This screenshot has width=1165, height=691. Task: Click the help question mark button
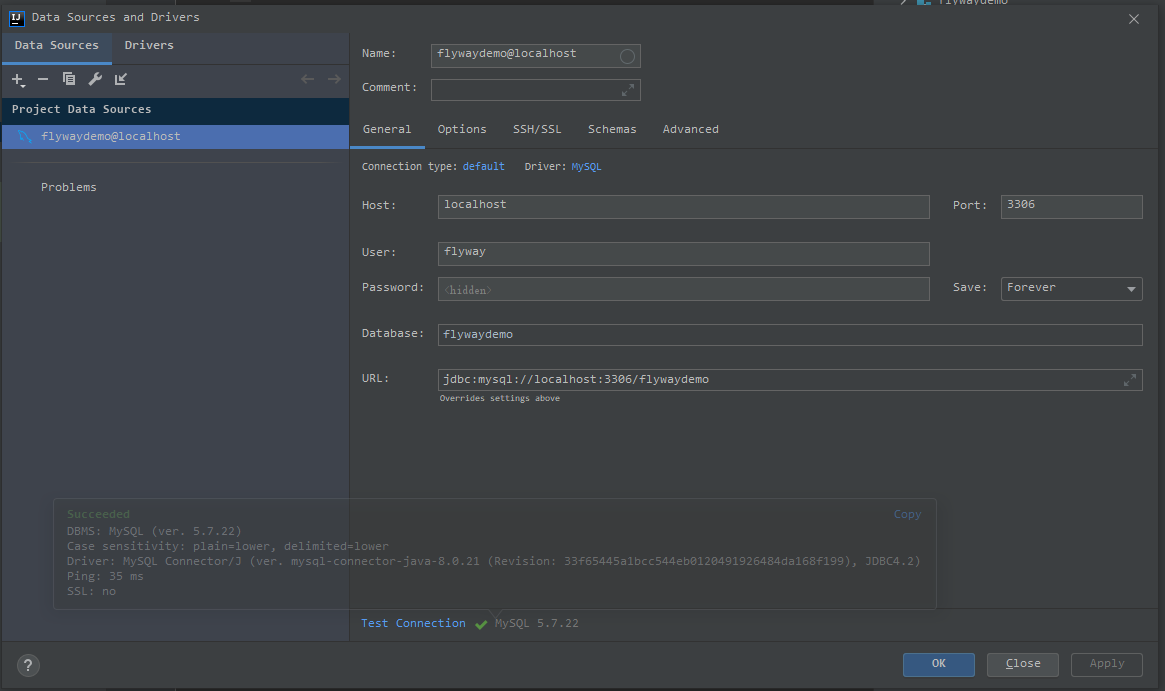click(x=28, y=665)
